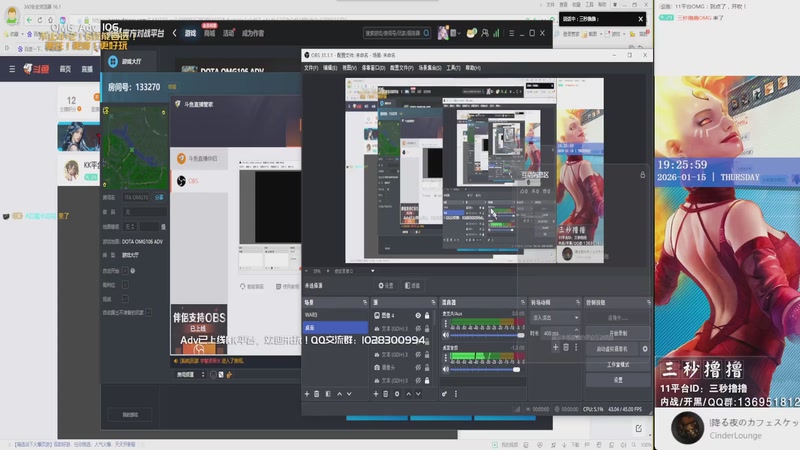The height and width of the screenshot is (450, 800).
Task: Click 分享 button beside room name
Action: click(159, 197)
